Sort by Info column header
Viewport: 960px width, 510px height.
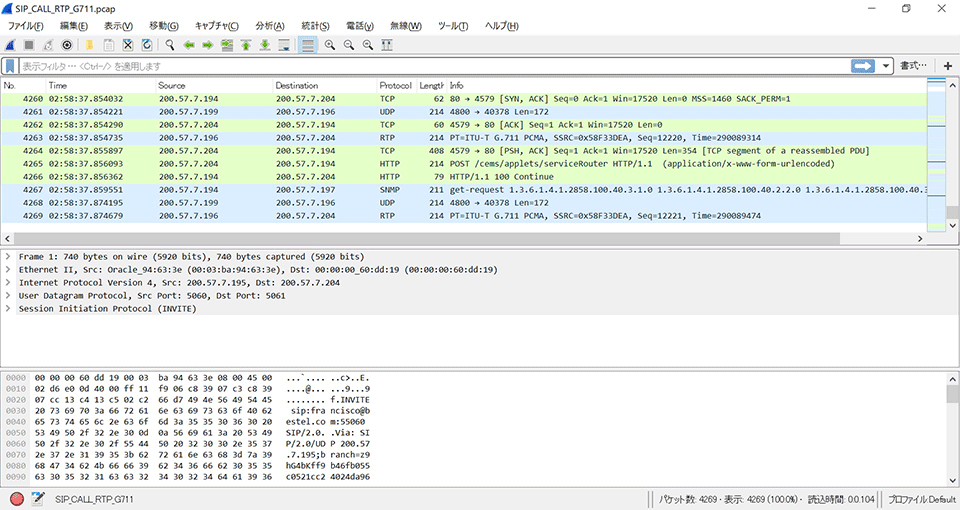(686, 86)
